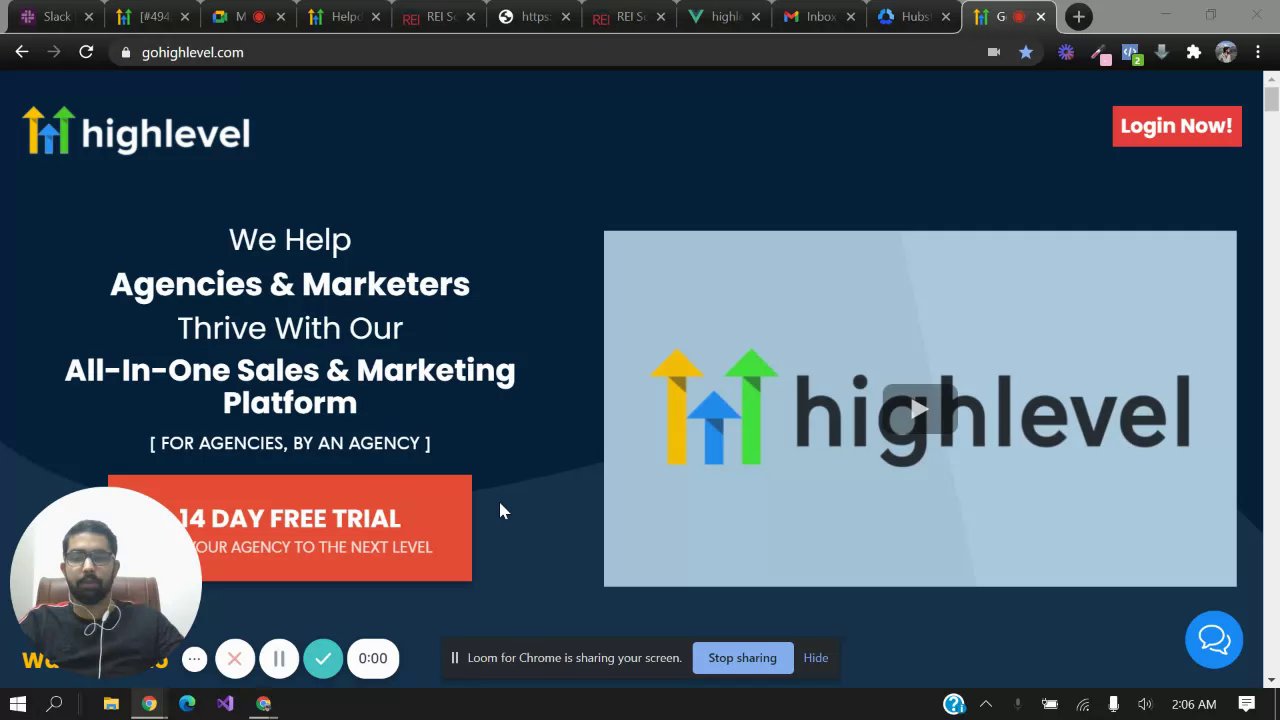Click the page vertical scrollbar thumb

click(x=1271, y=100)
